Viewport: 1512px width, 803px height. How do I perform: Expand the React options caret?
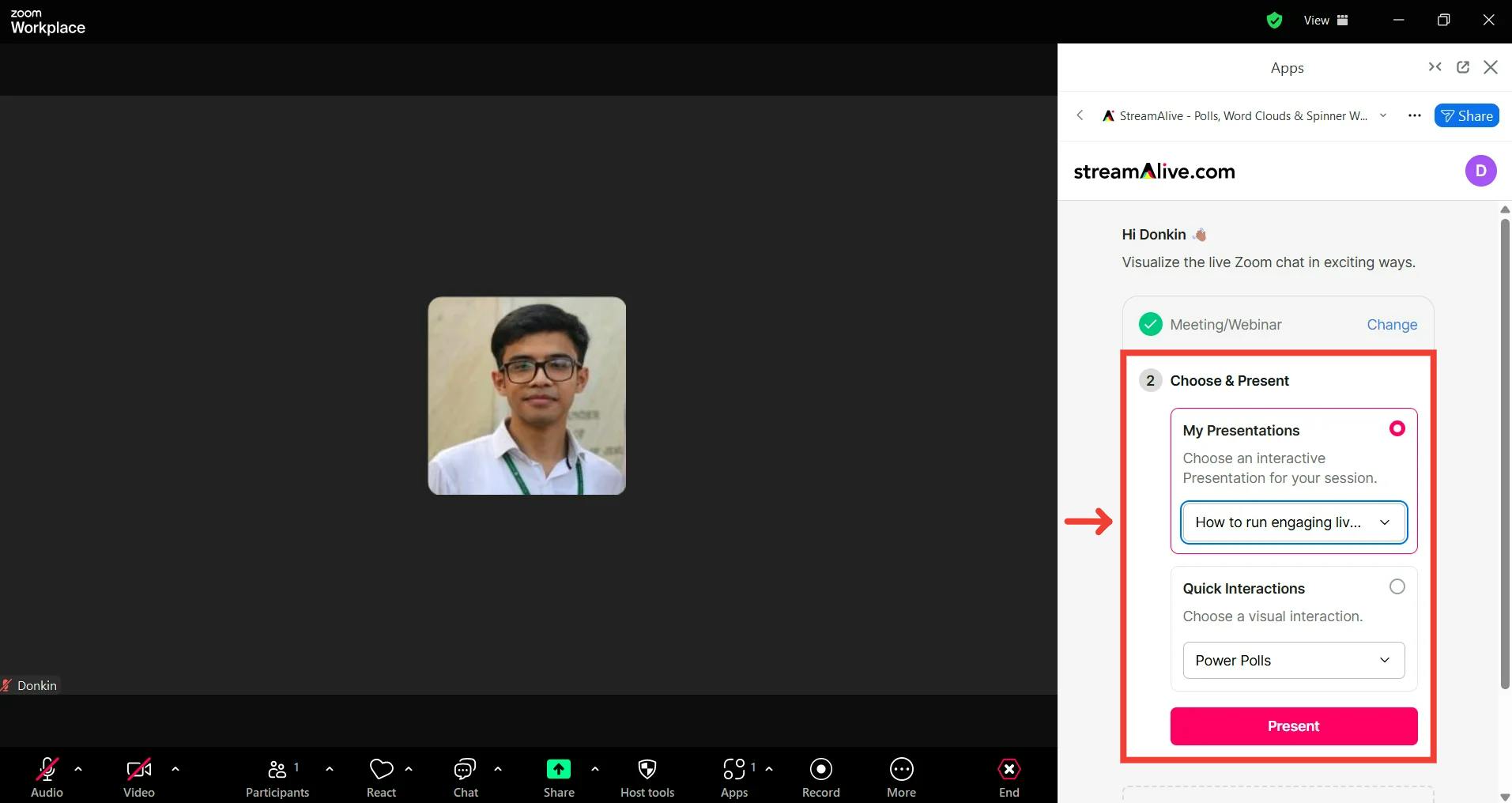pyautogui.click(x=409, y=768)
